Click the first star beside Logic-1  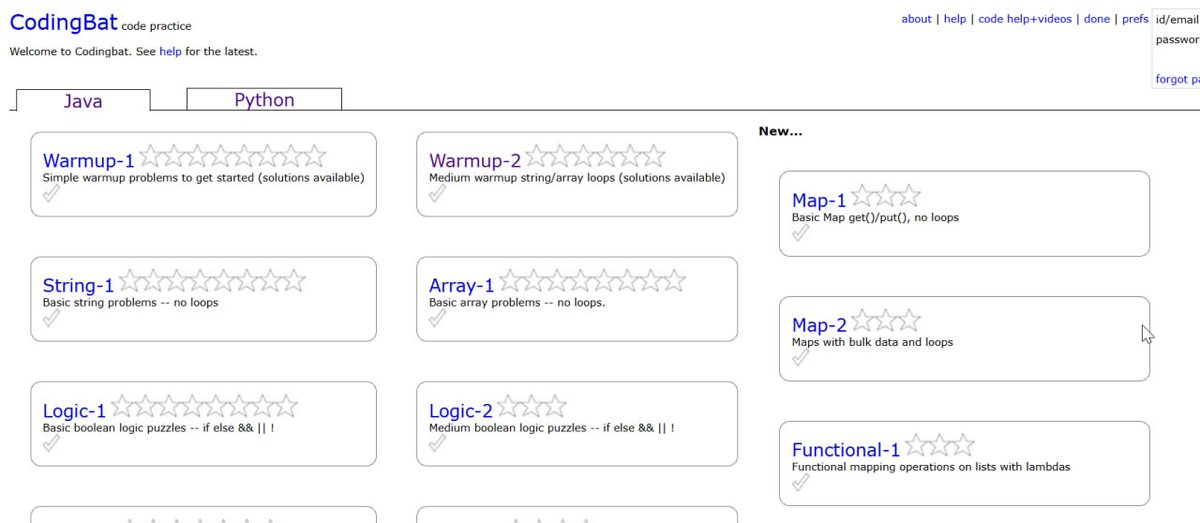click(123, 405)
